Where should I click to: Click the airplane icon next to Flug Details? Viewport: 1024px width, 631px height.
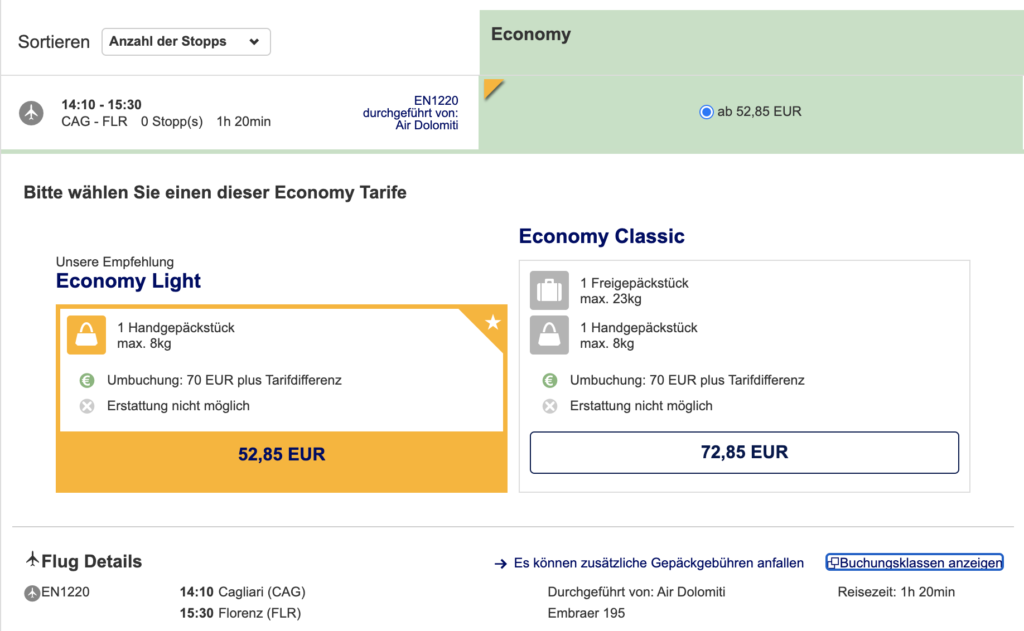pos(33,560)
